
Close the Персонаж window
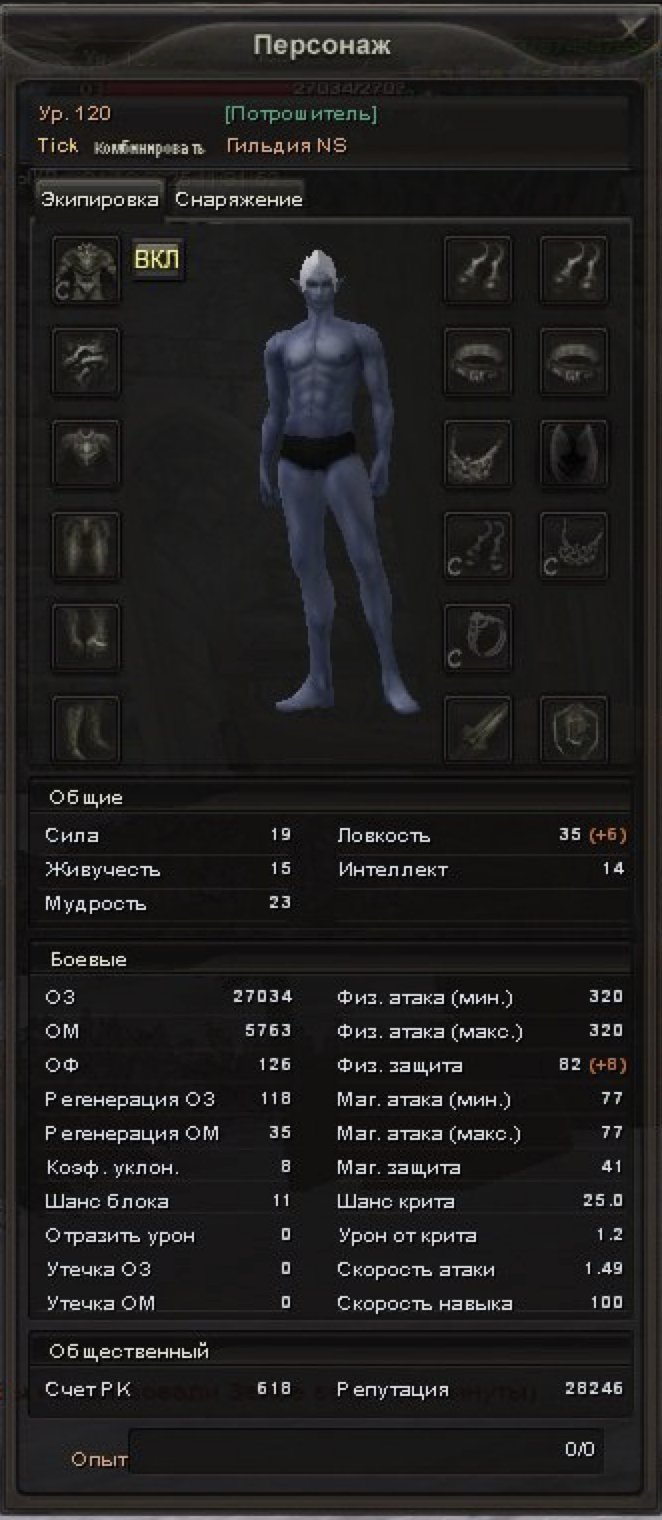click(x=632, y=27)
